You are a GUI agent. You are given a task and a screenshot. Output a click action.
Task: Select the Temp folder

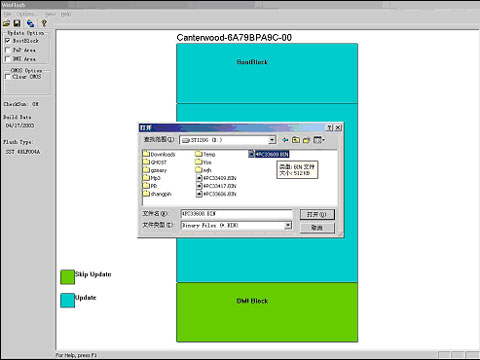click(x=205, y=154)
